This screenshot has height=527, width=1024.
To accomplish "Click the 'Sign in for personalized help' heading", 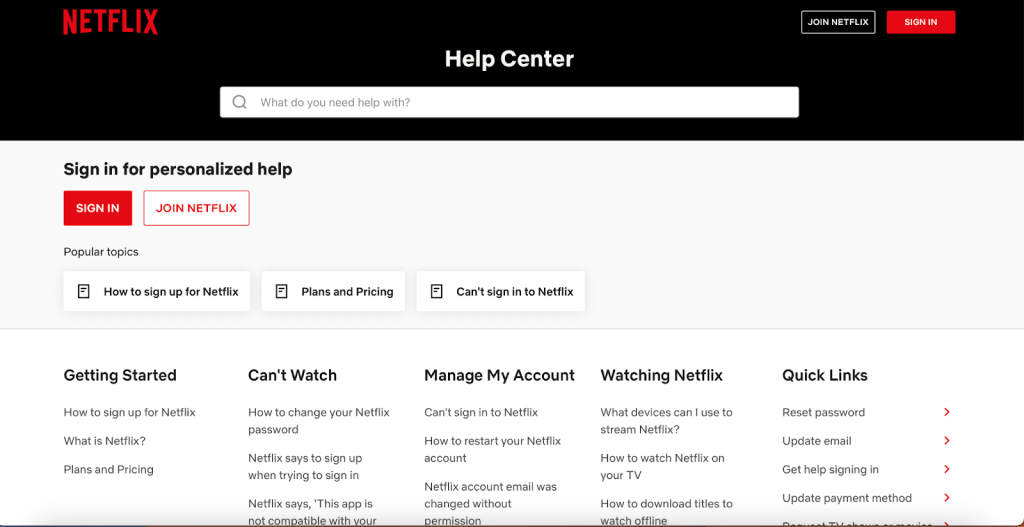I will (x=178, y=170).
